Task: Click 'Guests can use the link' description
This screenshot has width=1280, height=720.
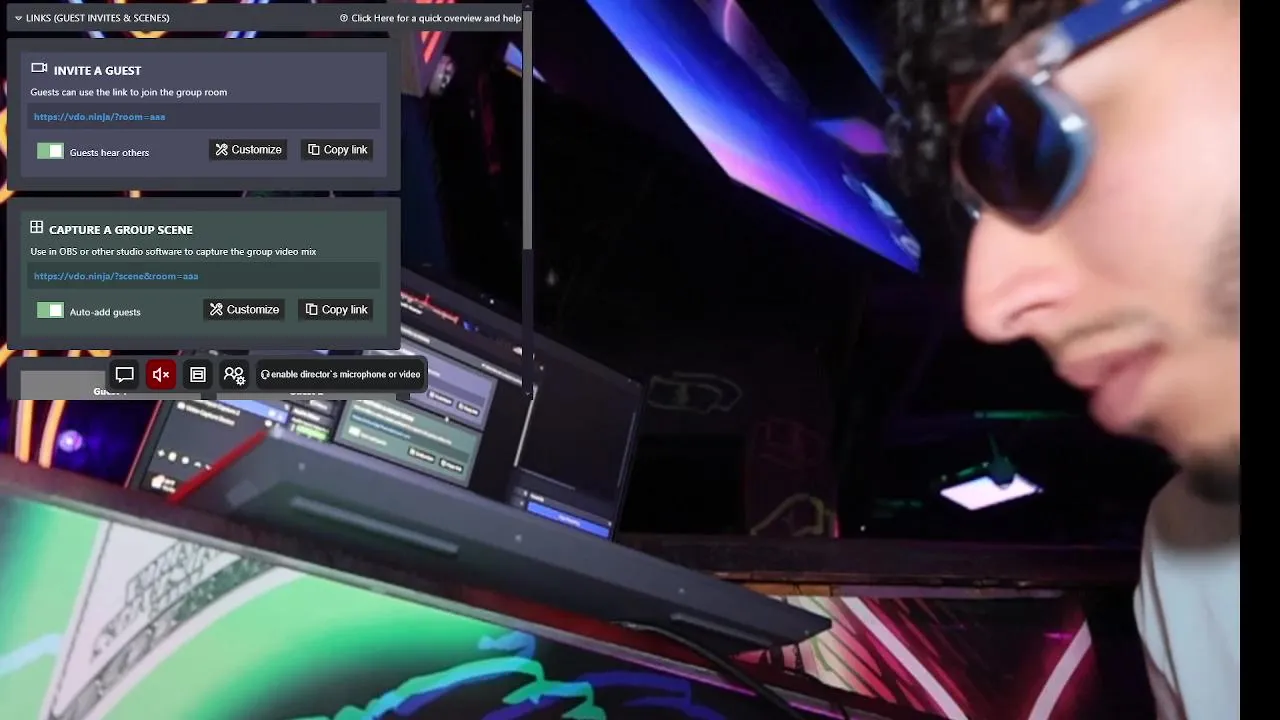Action: click(128, 92)
